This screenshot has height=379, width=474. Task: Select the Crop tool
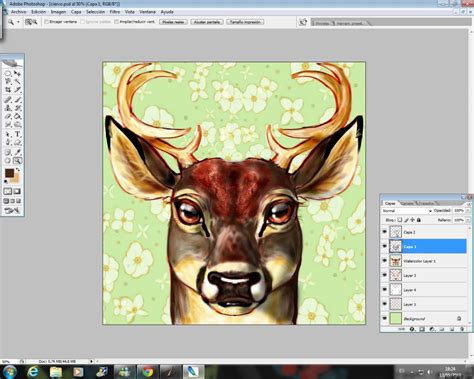[x=8, y=89]
